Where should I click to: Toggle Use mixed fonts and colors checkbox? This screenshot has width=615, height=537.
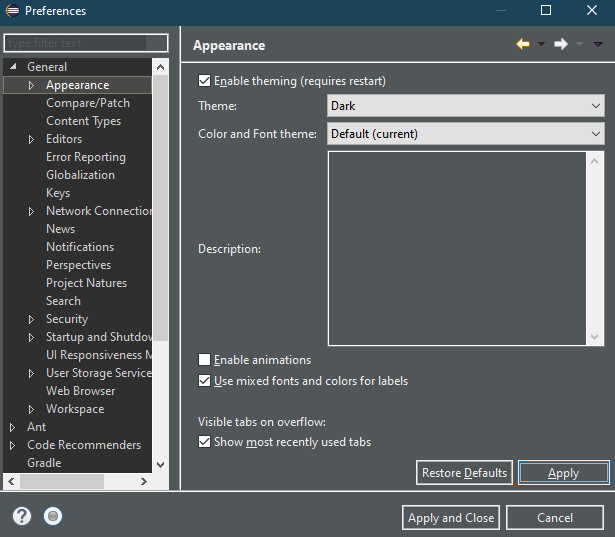point(205,381)
